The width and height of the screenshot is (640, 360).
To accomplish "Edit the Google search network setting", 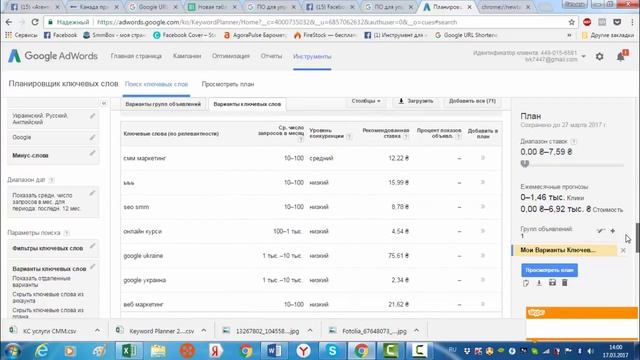I will point(93,138).
